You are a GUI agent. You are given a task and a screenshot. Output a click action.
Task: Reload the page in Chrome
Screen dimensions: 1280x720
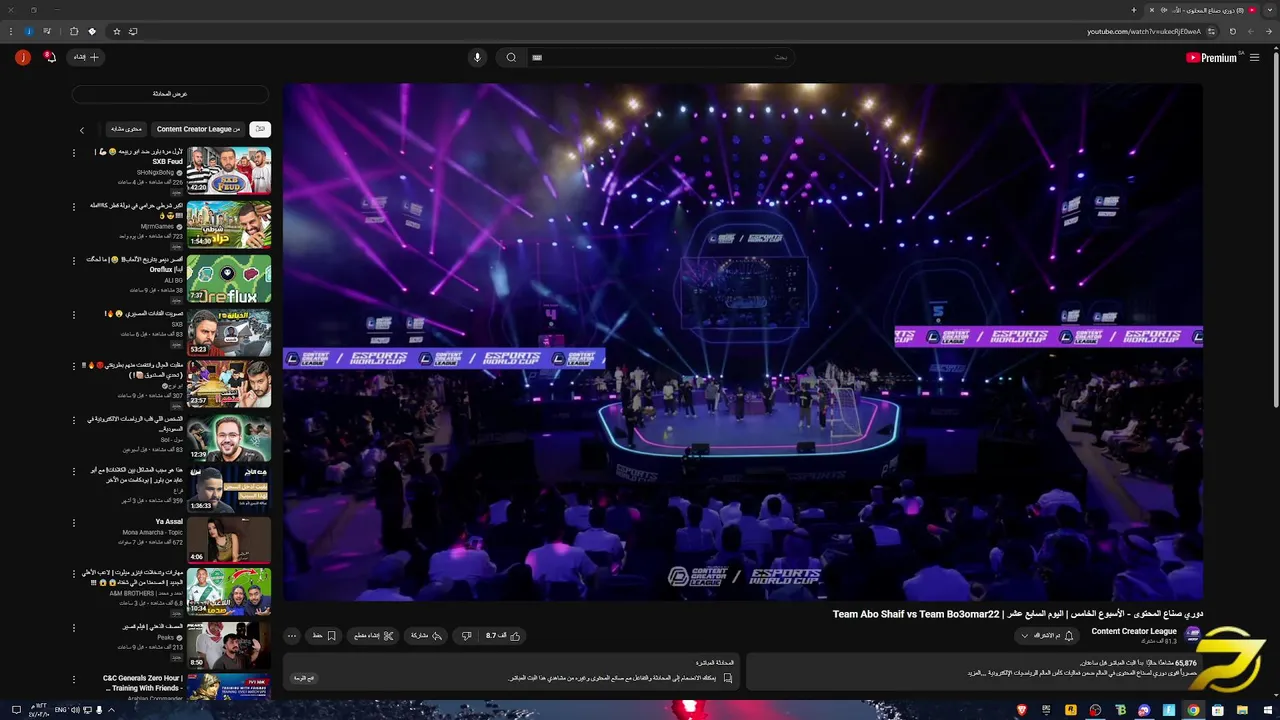tap(1233, 31)
